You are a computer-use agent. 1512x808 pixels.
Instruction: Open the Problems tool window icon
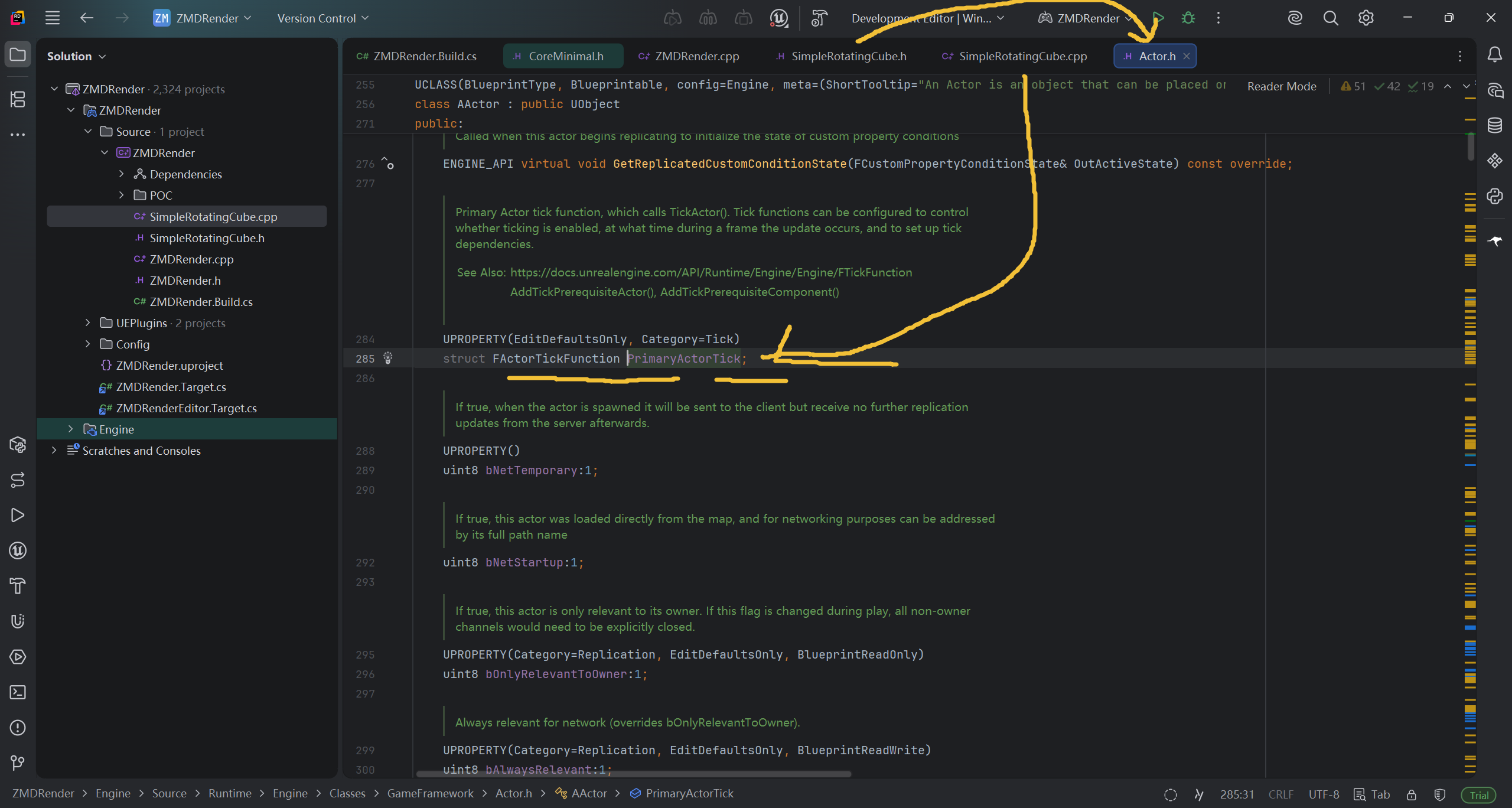point(18,728)
